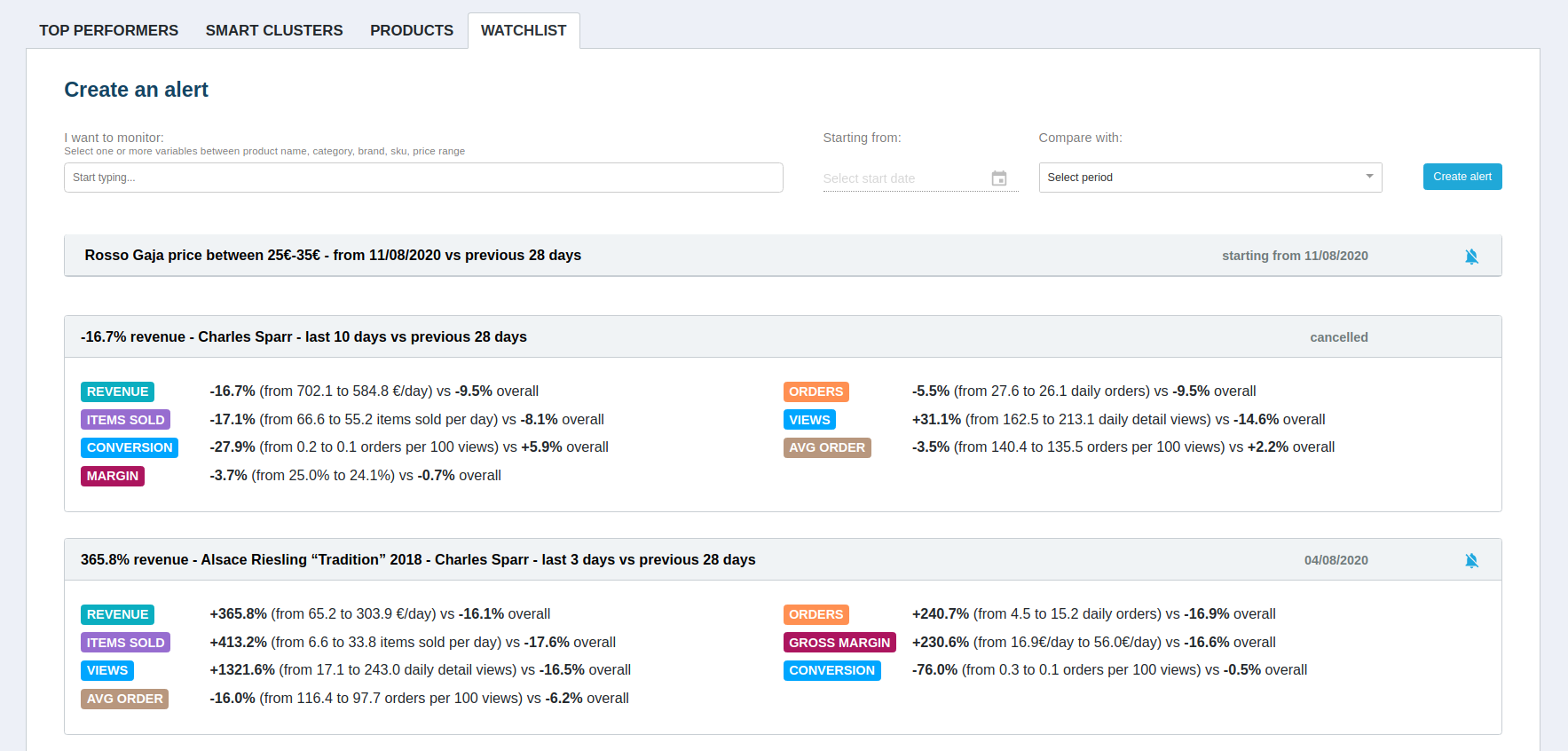Image resolution: width=1568 pixels, height=751 pixels.
Task: Open the Select period dropdown
Action: 1209,178
